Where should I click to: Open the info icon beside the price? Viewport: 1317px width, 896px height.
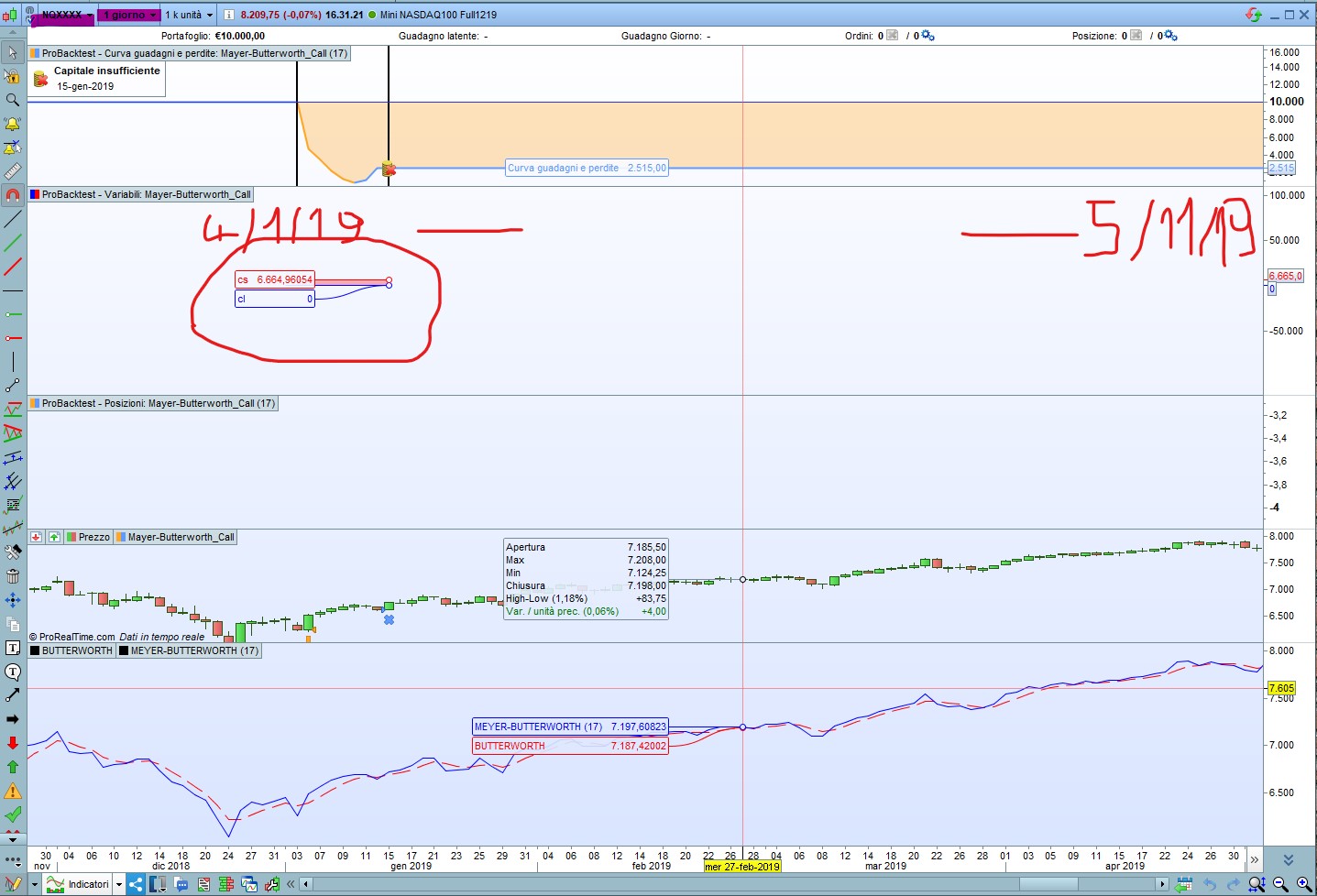[x=229, y=15]
